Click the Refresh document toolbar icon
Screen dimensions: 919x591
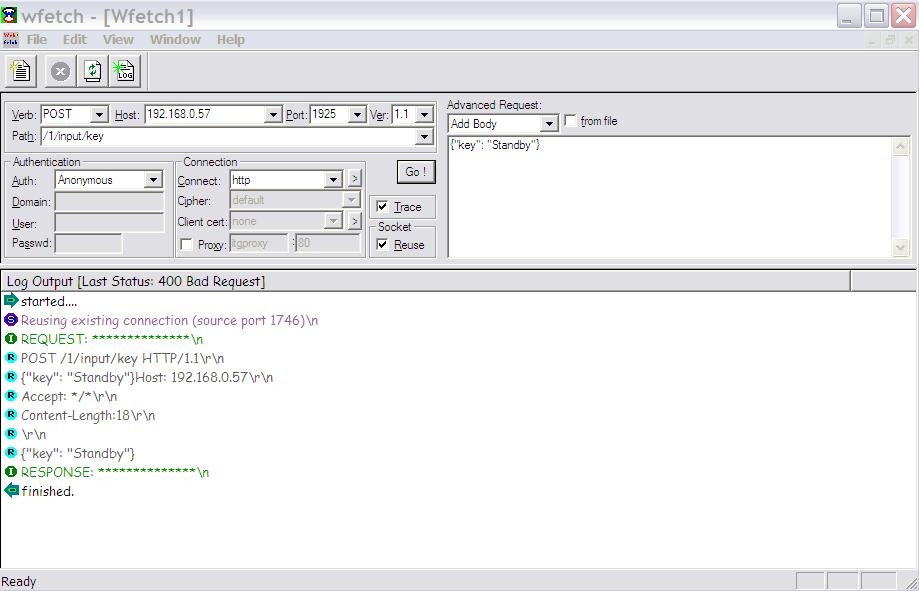click(x=93, y=72)
